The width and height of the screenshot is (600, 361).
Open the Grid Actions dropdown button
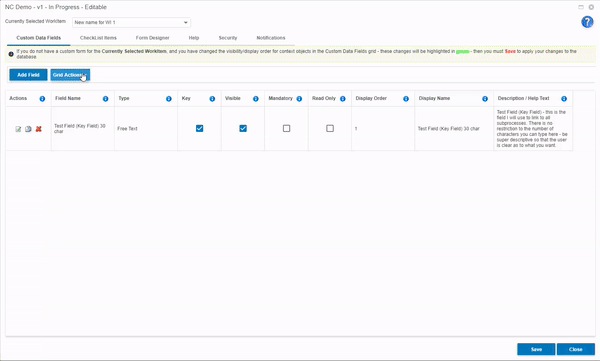(70, 75)
